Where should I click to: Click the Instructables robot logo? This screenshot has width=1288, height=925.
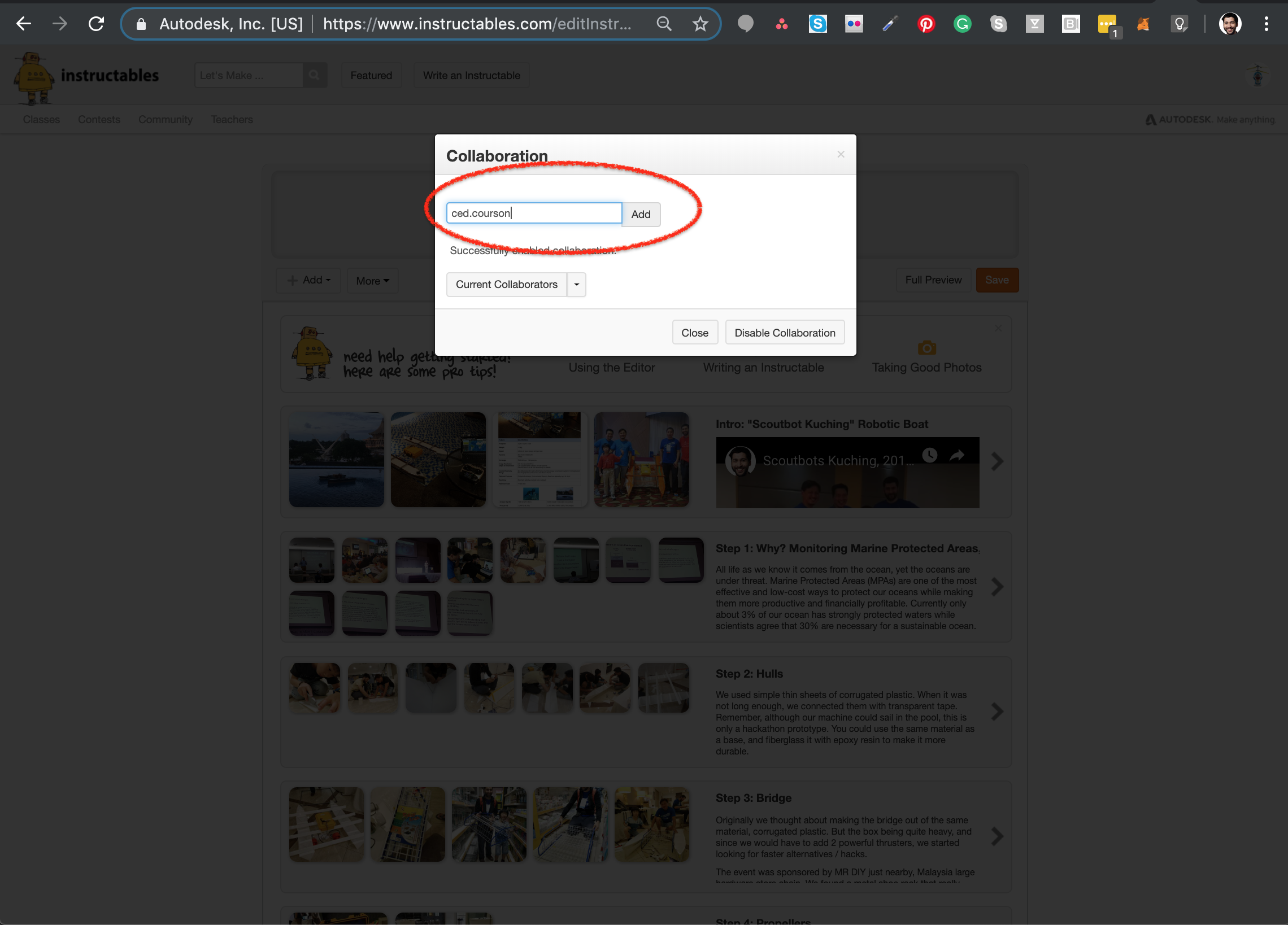(x=33, y=78)
